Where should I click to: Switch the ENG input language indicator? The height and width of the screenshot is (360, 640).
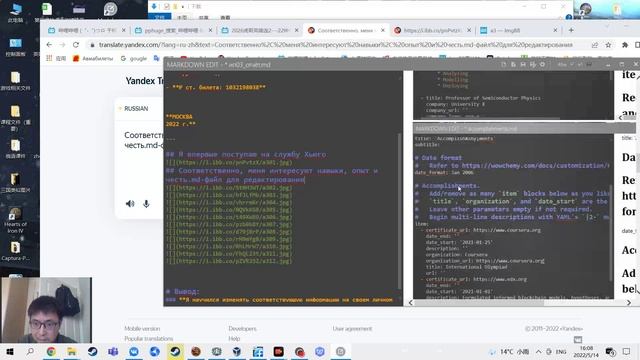click(561, 351)
